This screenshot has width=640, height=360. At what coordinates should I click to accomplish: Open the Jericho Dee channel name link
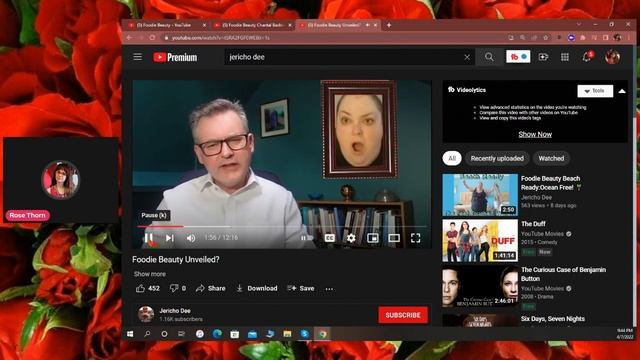(175, 311)
